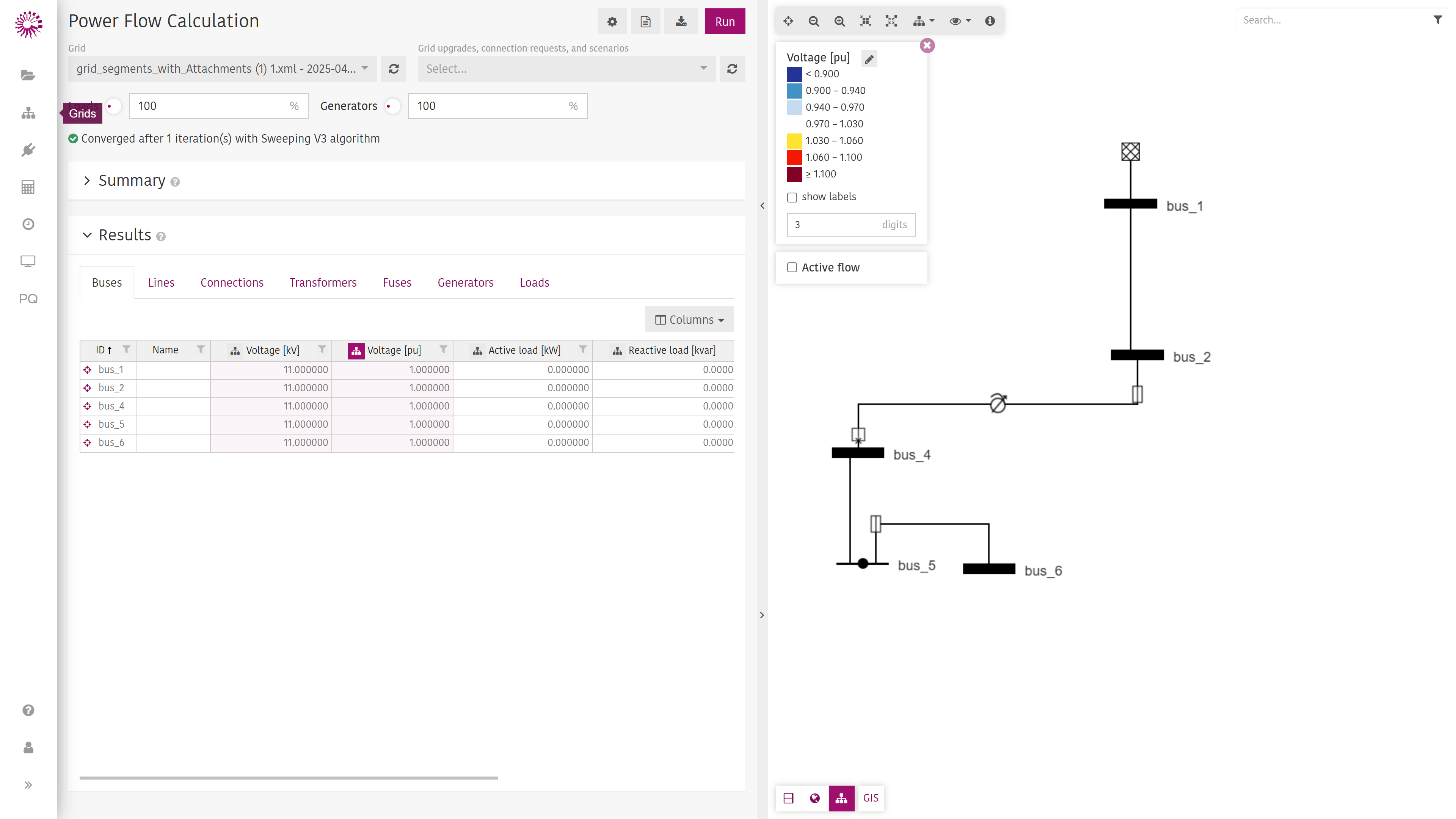Enable the Active flow checkbox
The image size is (1456, 819).
[x=792, y=267]
